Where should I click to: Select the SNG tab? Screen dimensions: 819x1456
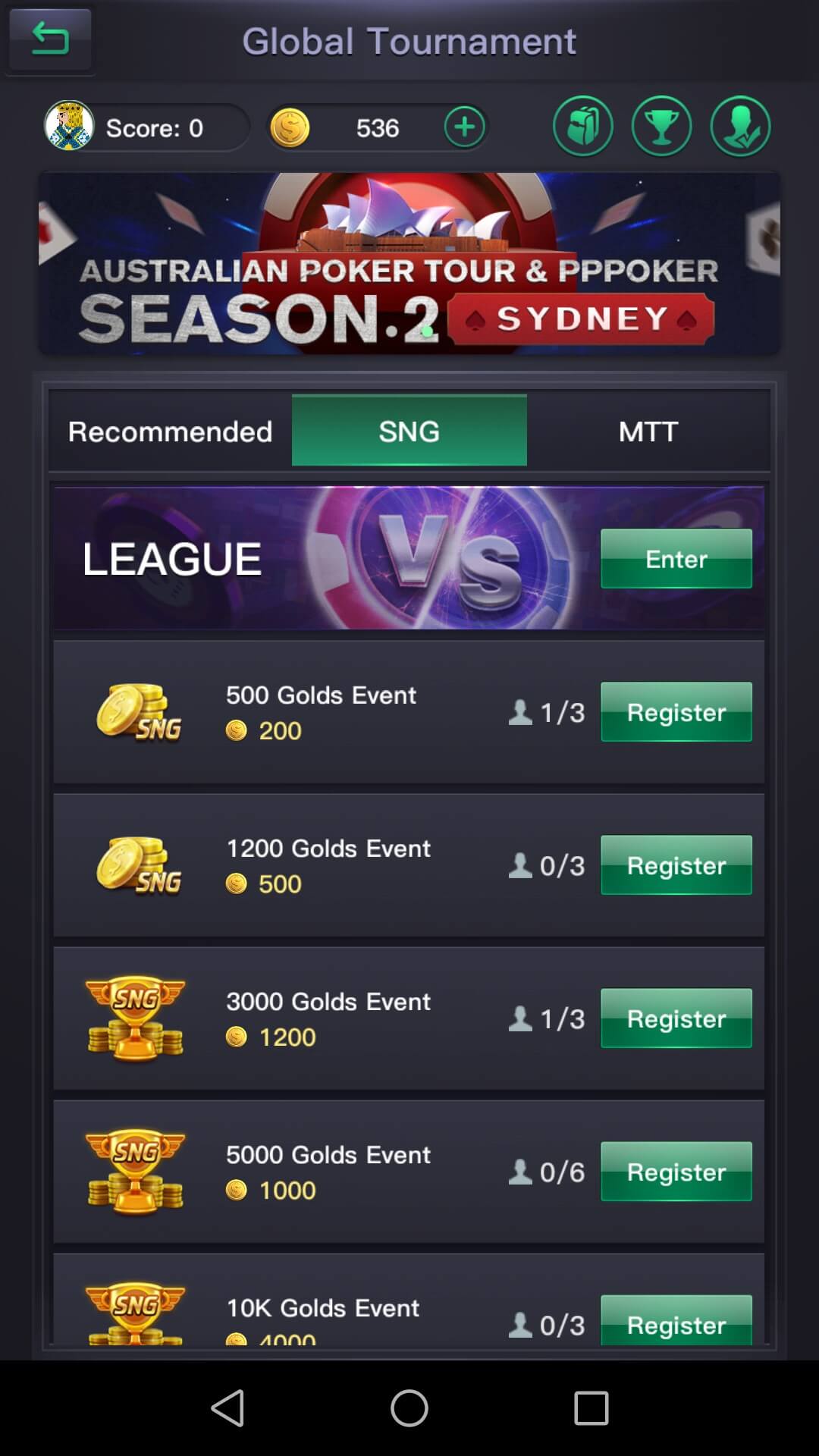point(409,431)
